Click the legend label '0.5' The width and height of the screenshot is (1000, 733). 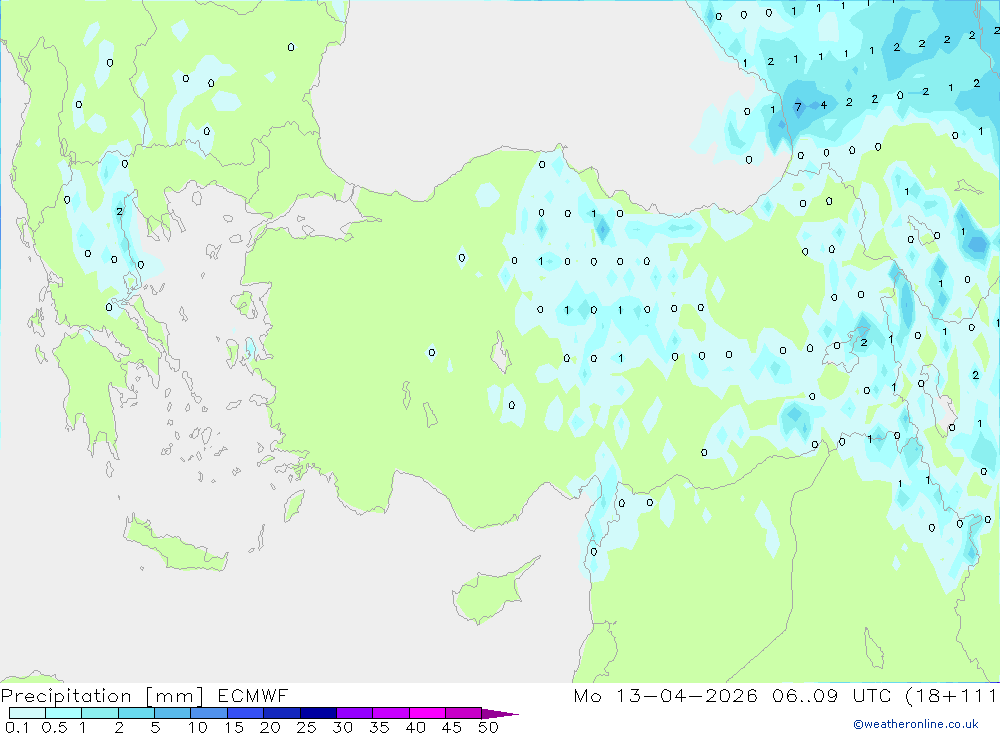54,727
